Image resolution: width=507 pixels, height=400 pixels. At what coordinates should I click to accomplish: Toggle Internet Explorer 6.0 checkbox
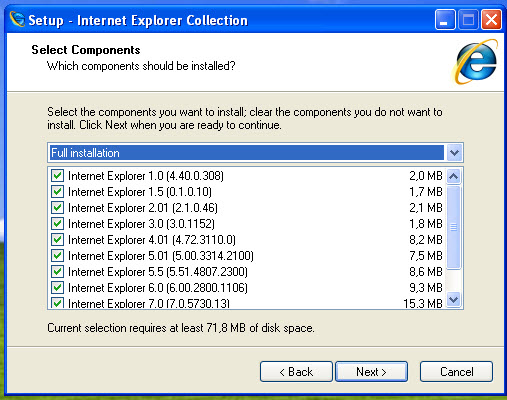coord(57,287)
